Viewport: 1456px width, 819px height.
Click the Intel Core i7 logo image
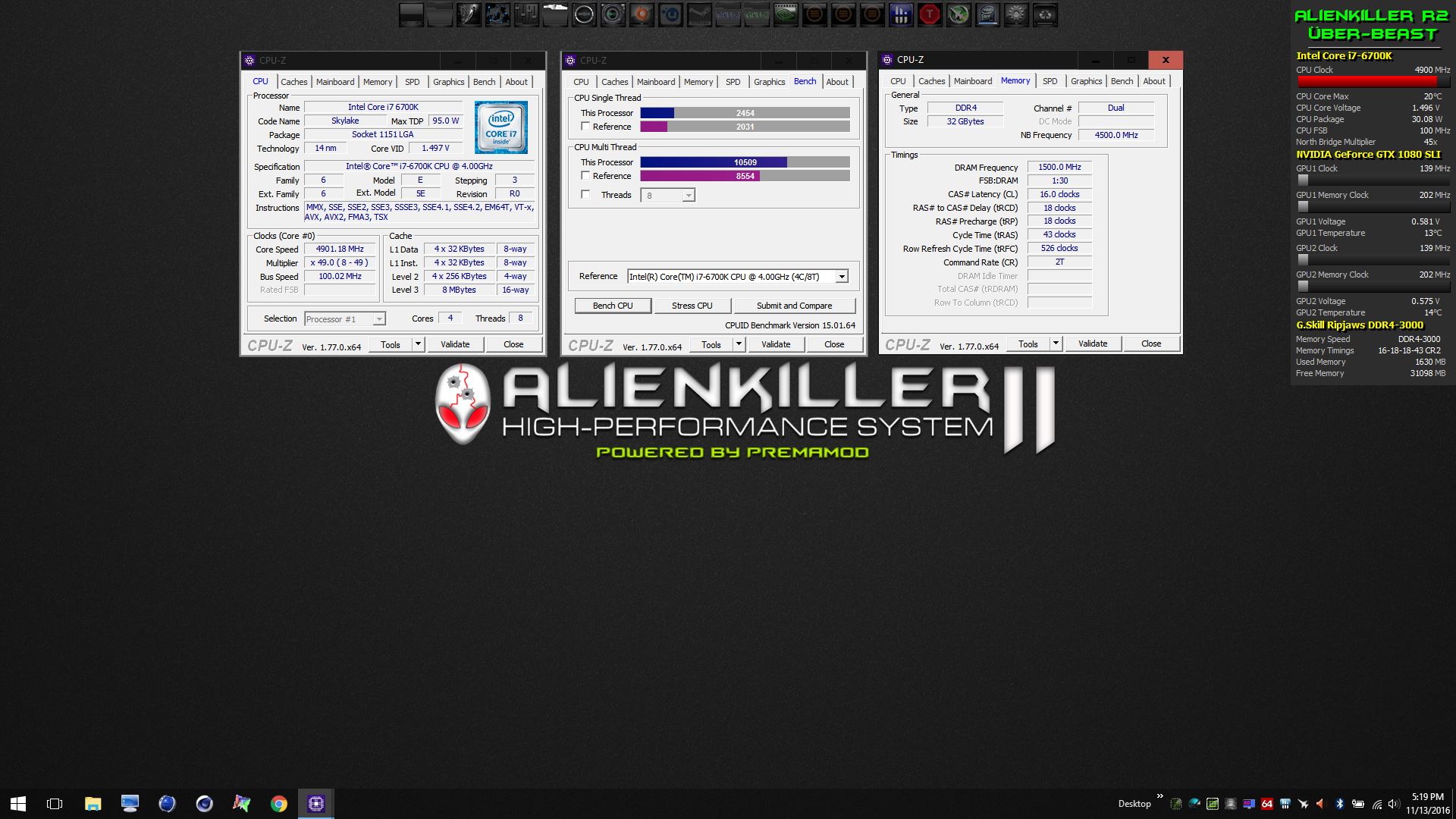point(501,127)
